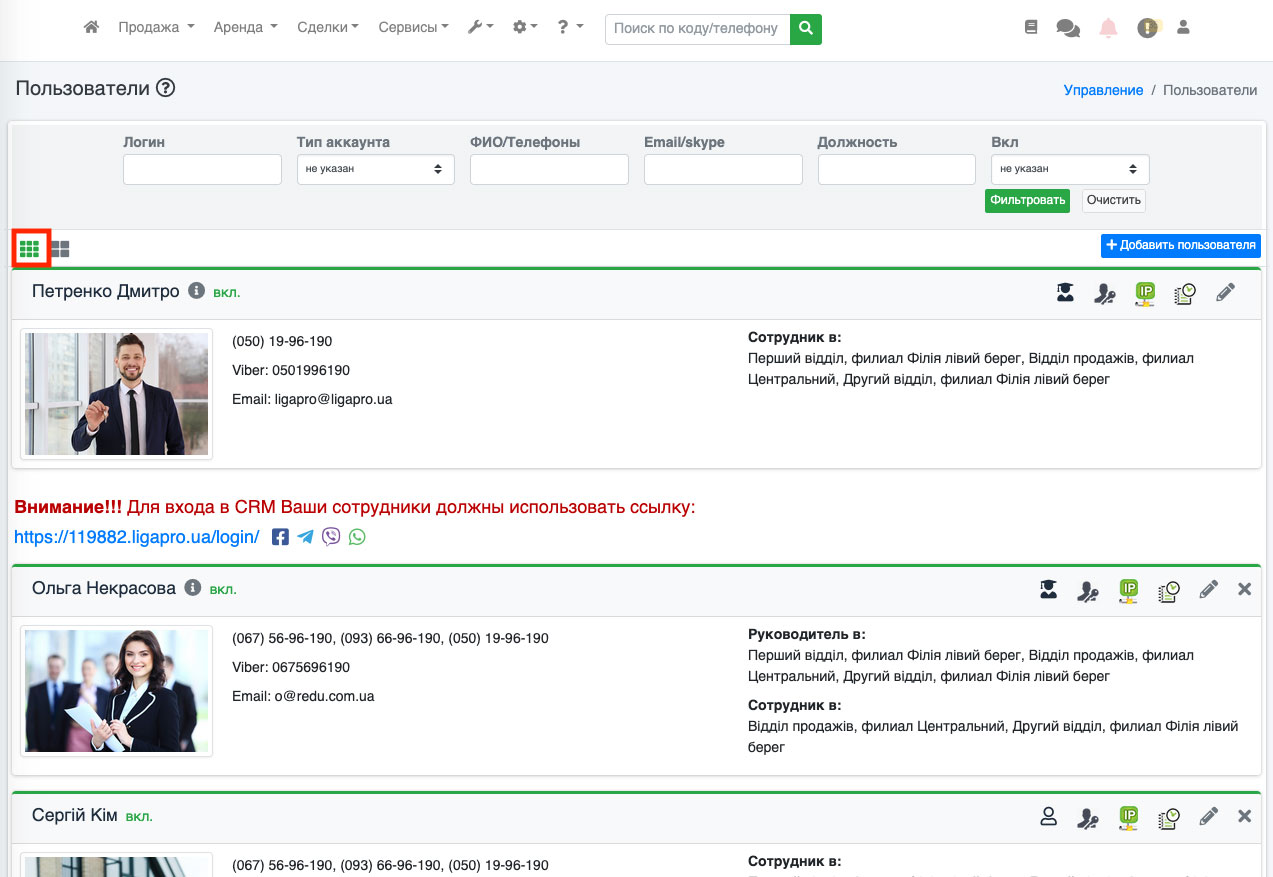Viewport: 1273px width, 877px height.
Task: Expand the wrench tools menu
Action: click(x=480, y=28)
